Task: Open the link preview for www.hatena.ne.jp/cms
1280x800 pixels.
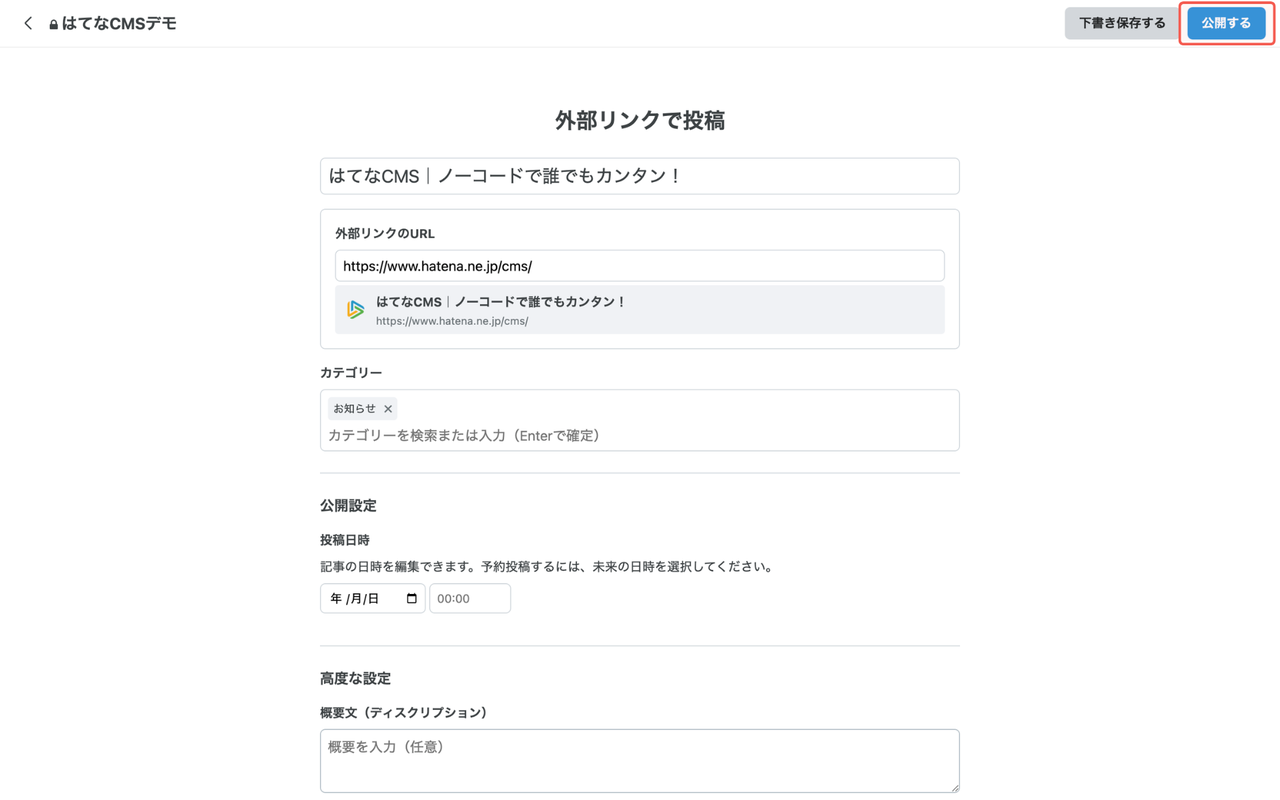Action: click(x=640, y=309)
